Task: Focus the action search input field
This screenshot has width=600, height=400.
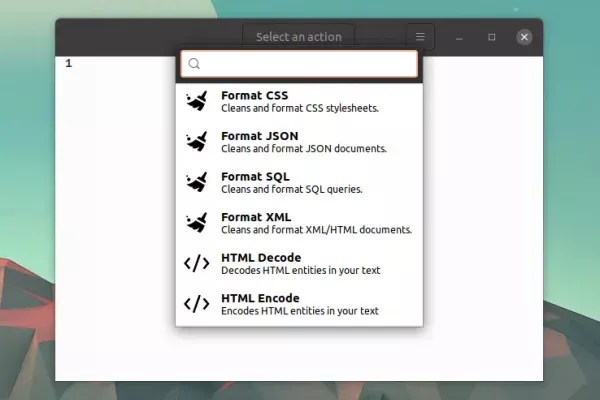Action: 299,64
